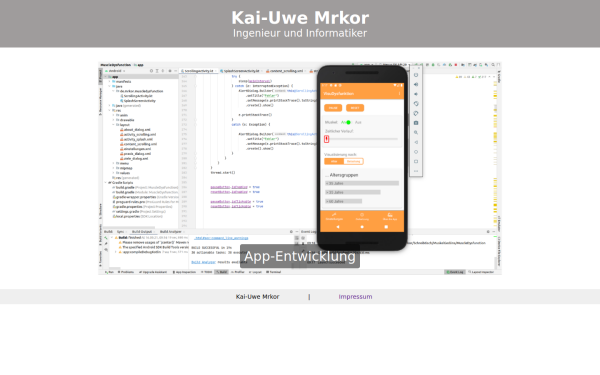Tap the Android back navigation triangle

coord(338,227)
